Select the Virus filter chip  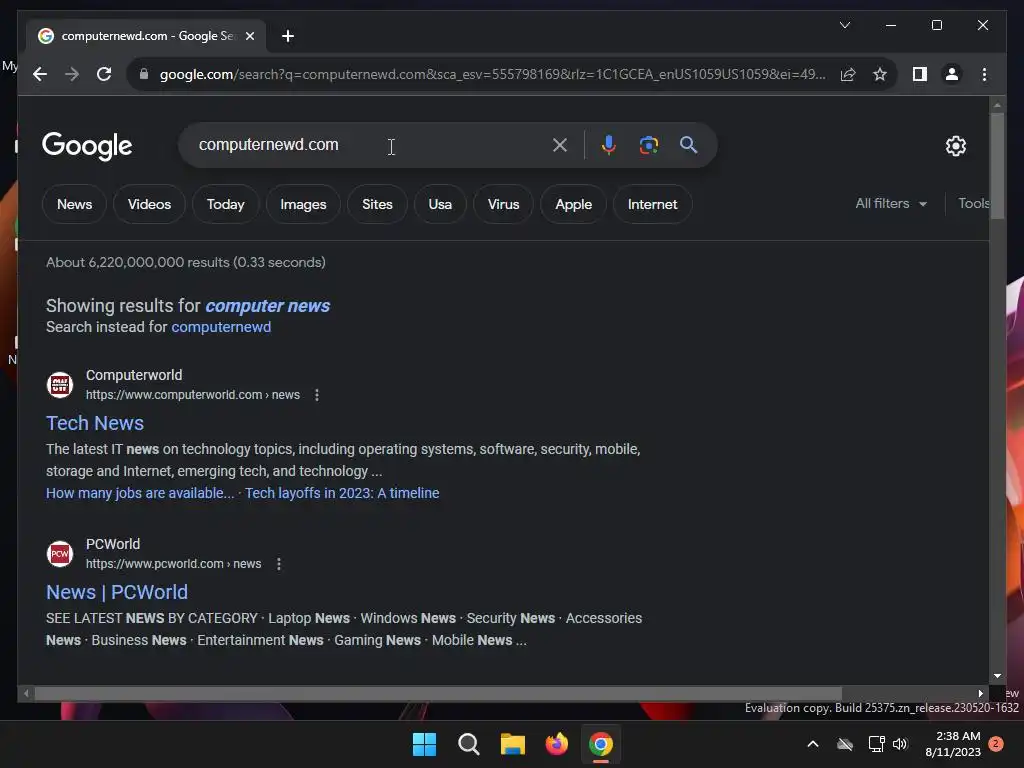click(x=504, y=204)
